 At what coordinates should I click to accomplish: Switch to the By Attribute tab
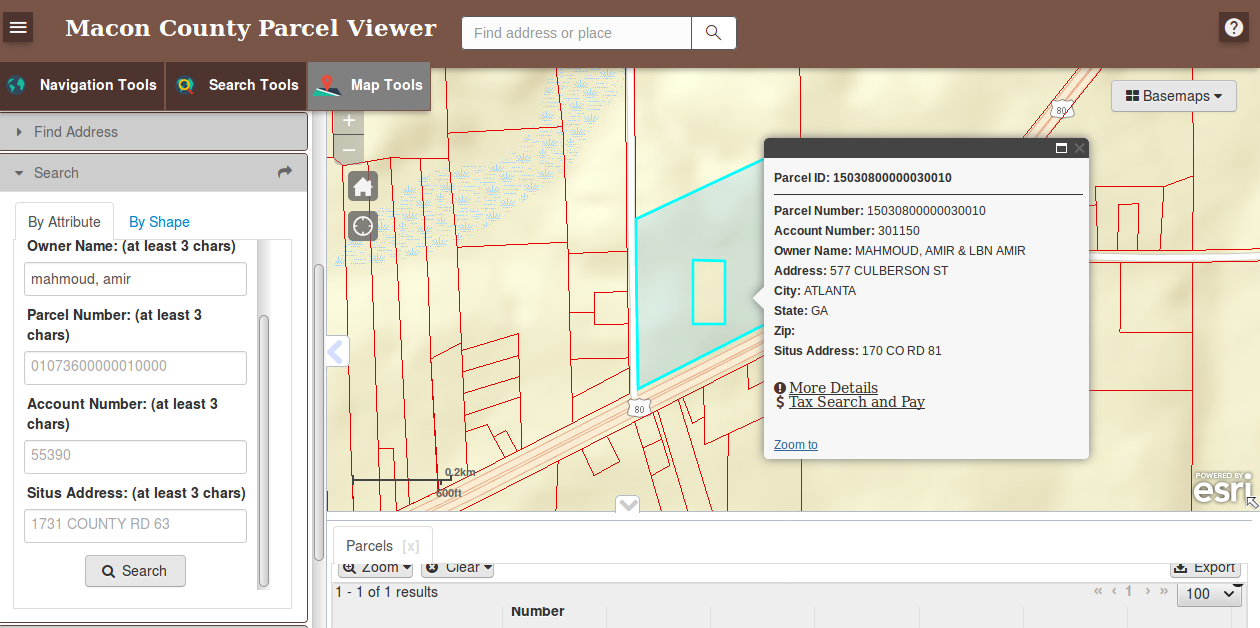[64, 222]
